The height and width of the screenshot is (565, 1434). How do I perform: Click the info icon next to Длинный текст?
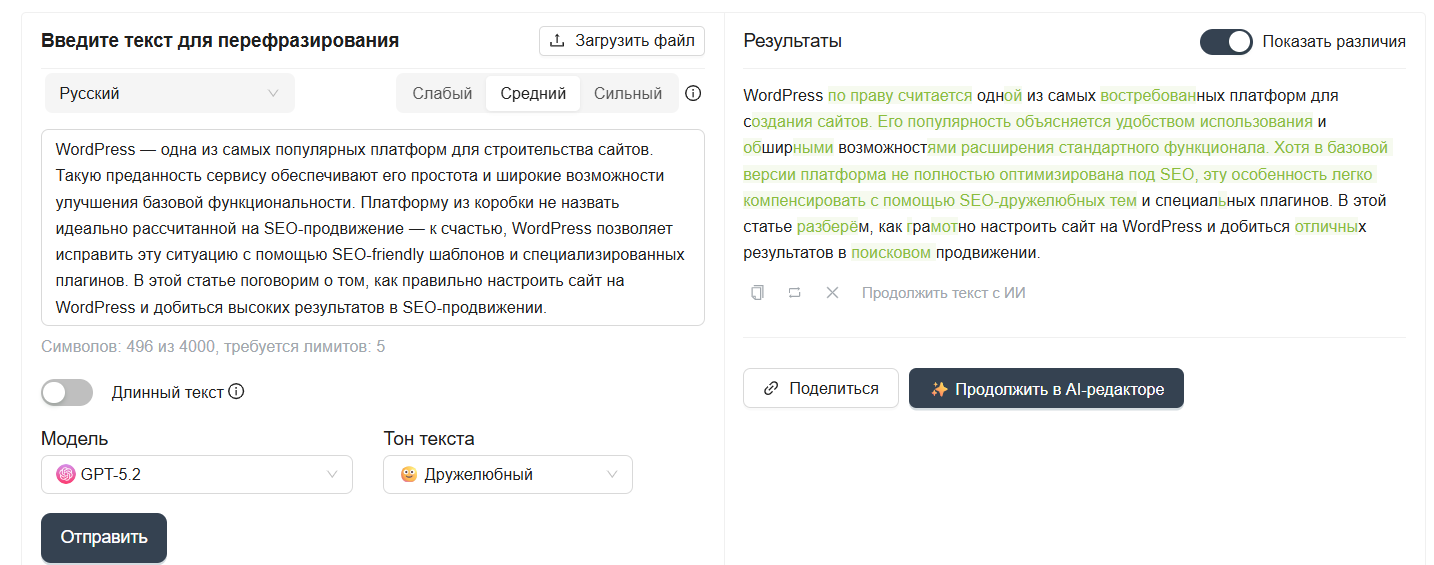(x=236, y=392)
